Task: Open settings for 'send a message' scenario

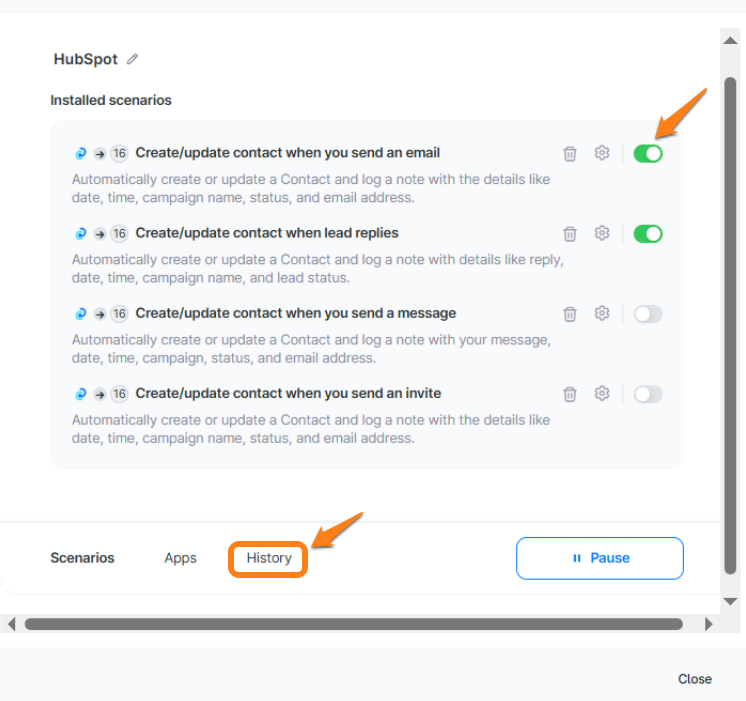Action: coord(602,314)
